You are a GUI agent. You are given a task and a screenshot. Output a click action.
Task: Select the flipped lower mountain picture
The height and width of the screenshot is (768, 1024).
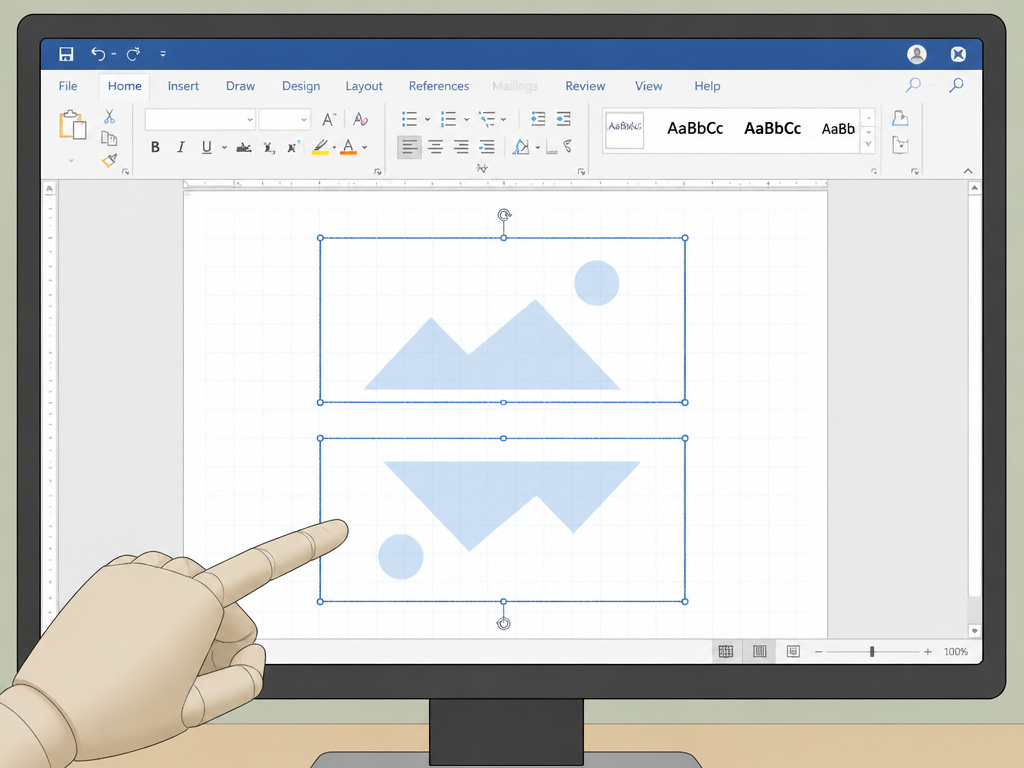(x=503, y=520)
